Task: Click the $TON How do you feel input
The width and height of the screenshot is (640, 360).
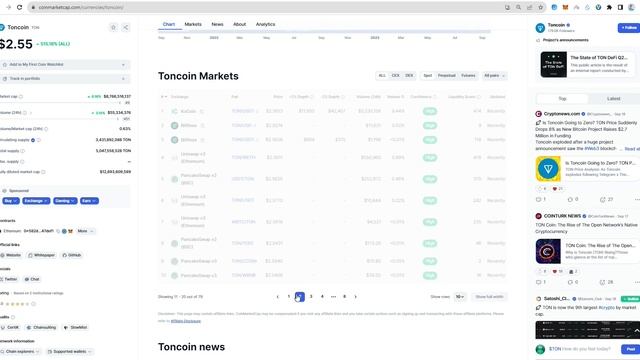Action: (579, 349)
